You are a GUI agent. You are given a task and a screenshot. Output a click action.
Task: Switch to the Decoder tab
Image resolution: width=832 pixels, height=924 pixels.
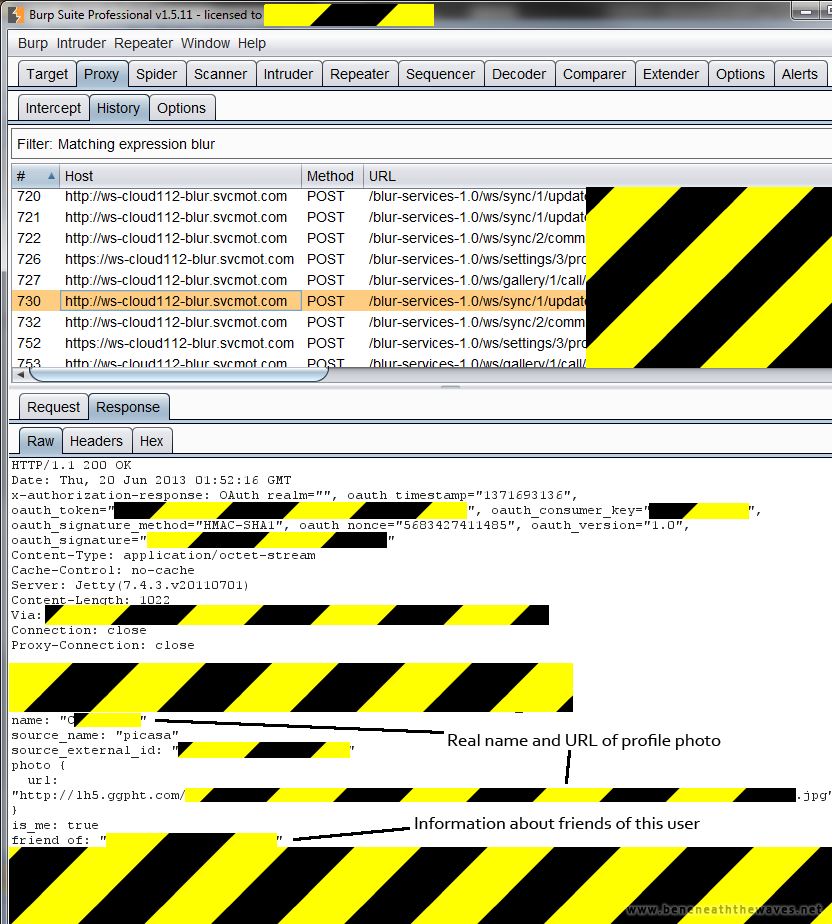519,74
